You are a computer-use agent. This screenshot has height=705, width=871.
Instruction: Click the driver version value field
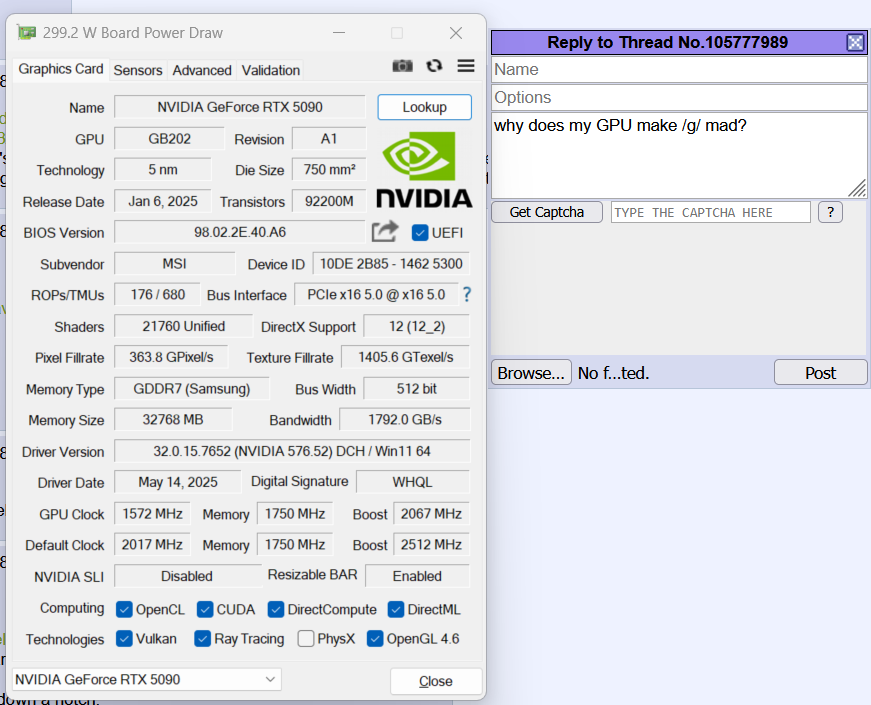pos(292,451)
